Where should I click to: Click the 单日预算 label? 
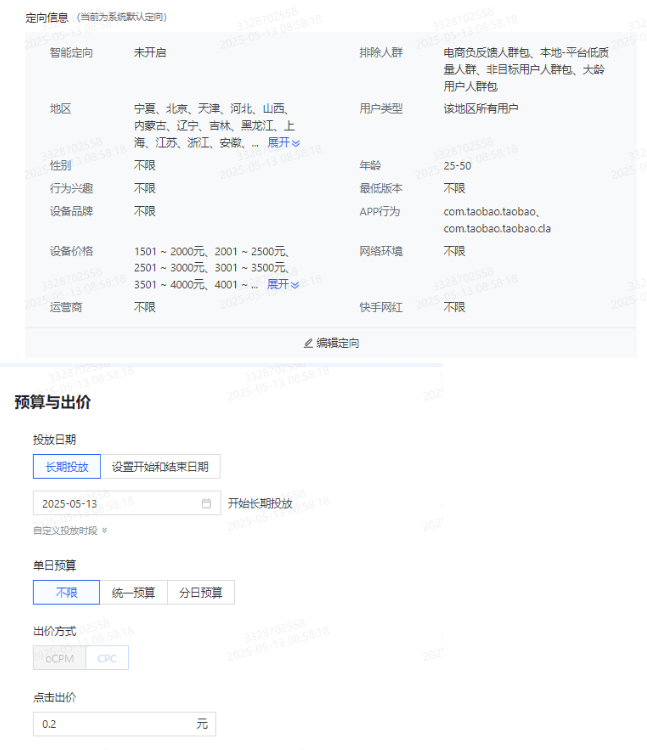point(55,566)
